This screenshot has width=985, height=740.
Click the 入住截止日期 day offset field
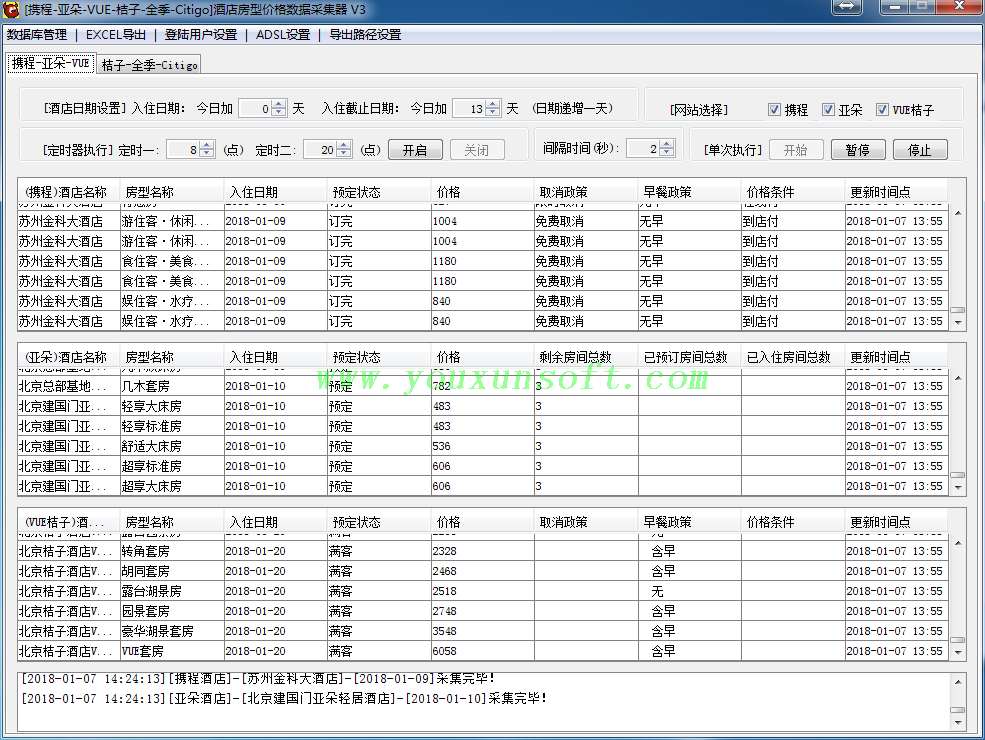(470, 109)
